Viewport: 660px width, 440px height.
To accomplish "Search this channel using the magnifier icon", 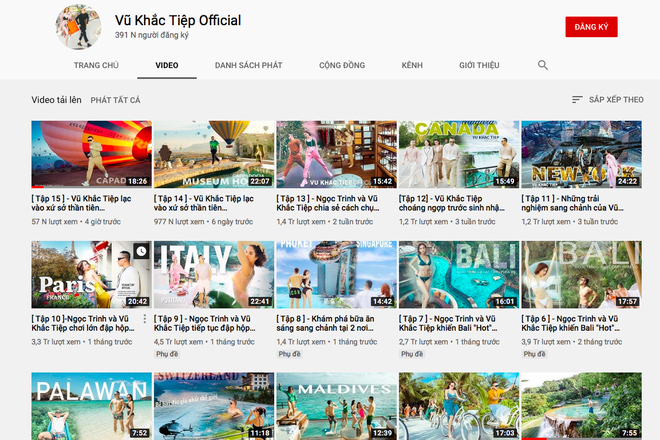I will [x=543, y=65].
